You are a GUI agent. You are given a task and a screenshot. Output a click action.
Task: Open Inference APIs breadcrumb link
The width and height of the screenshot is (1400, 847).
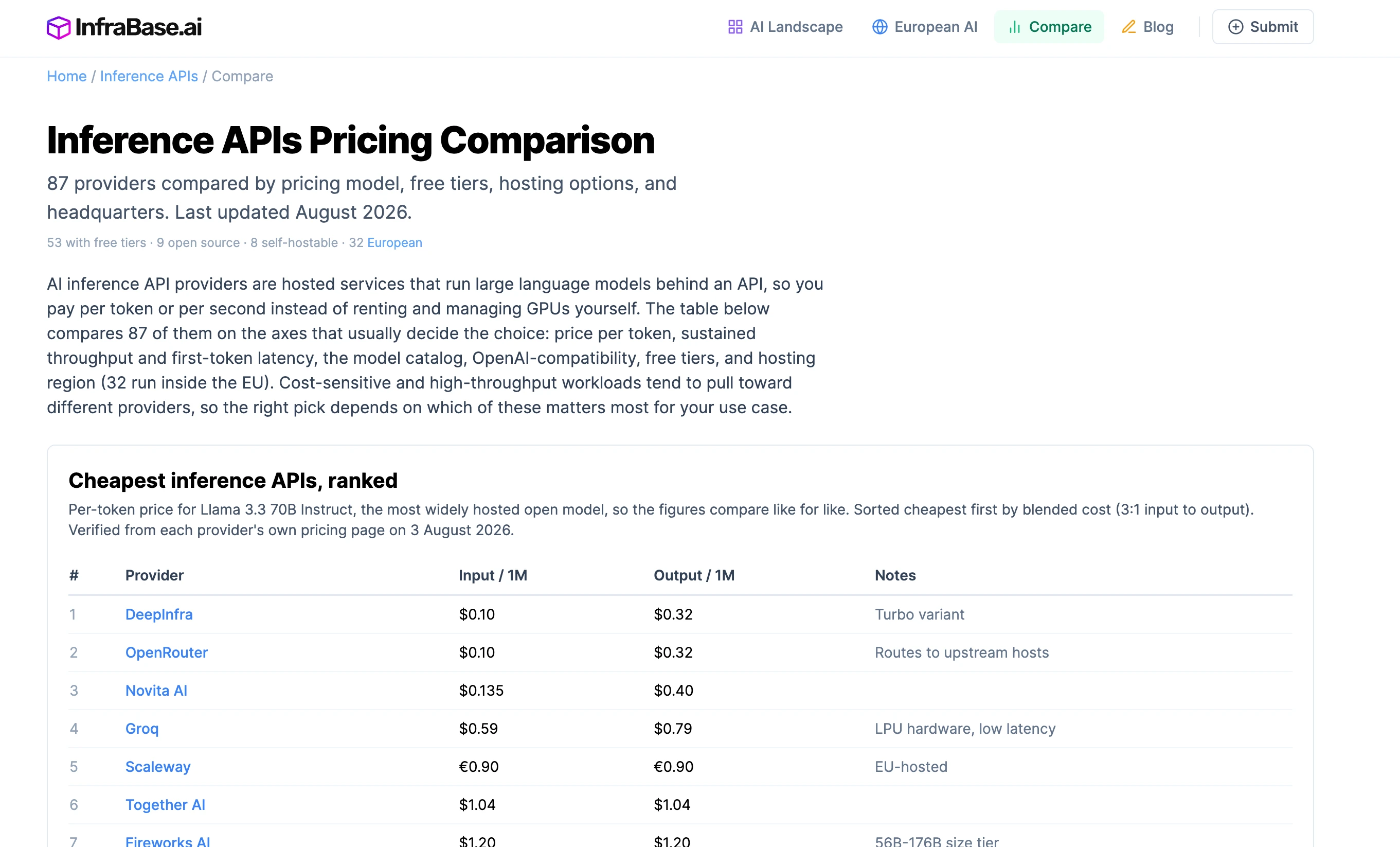149,76
